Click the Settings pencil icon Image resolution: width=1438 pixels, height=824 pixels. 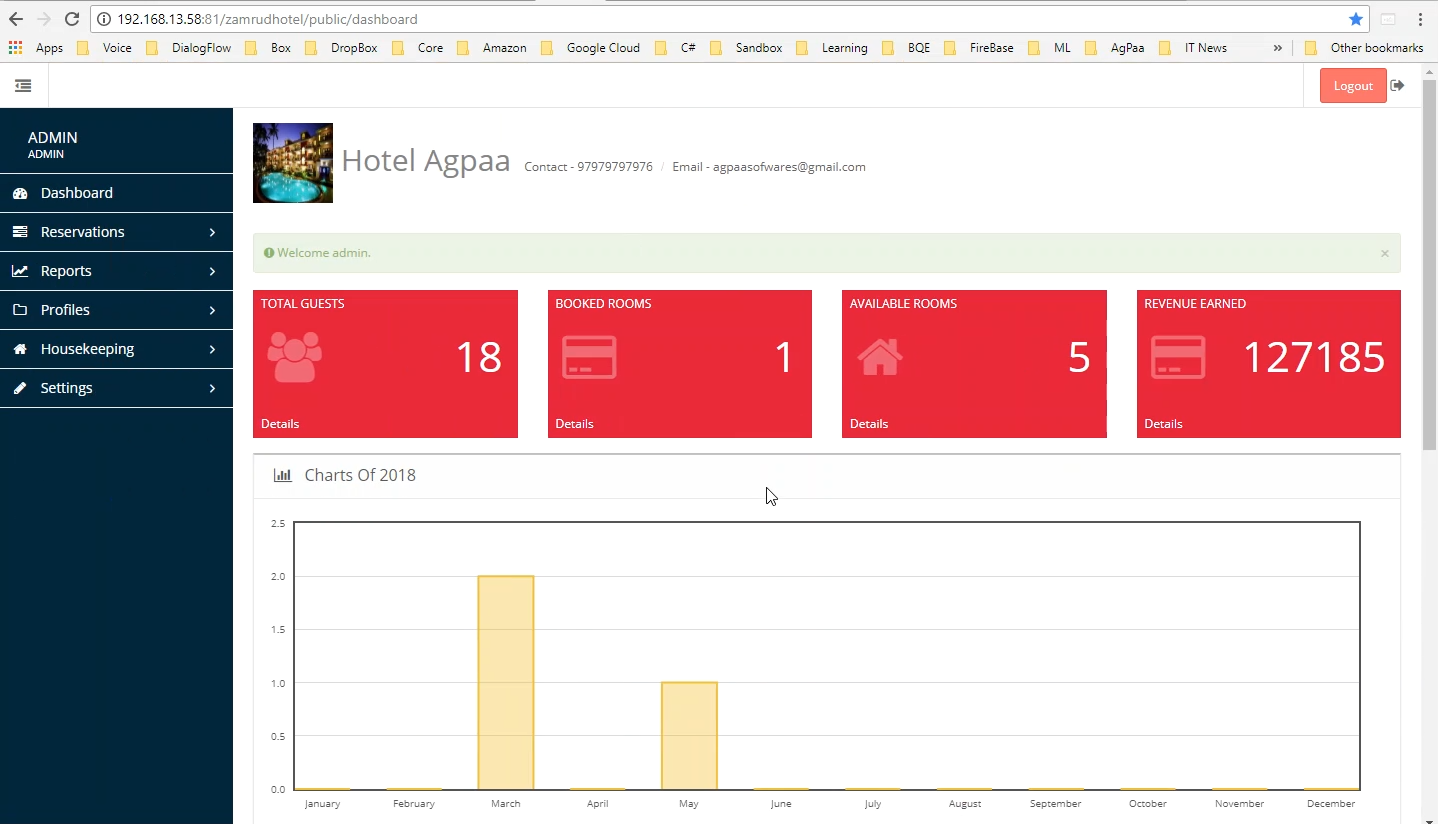19,388
